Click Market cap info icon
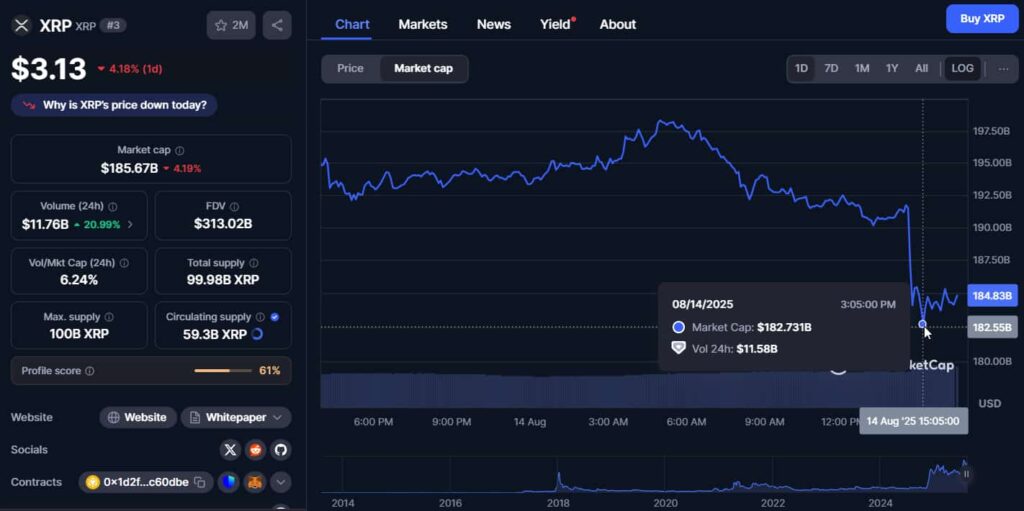The height and width of the screenshot is (511, 1024). [180, 150]
